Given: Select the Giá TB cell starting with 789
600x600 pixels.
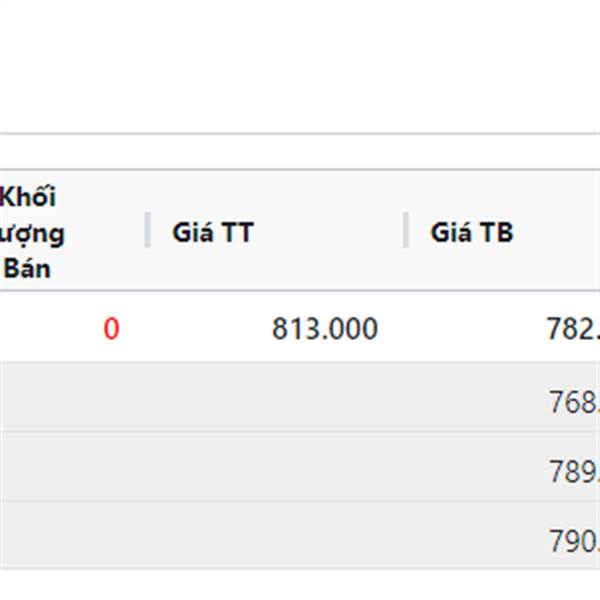Looking at the screenshot, I should [502, 467].
